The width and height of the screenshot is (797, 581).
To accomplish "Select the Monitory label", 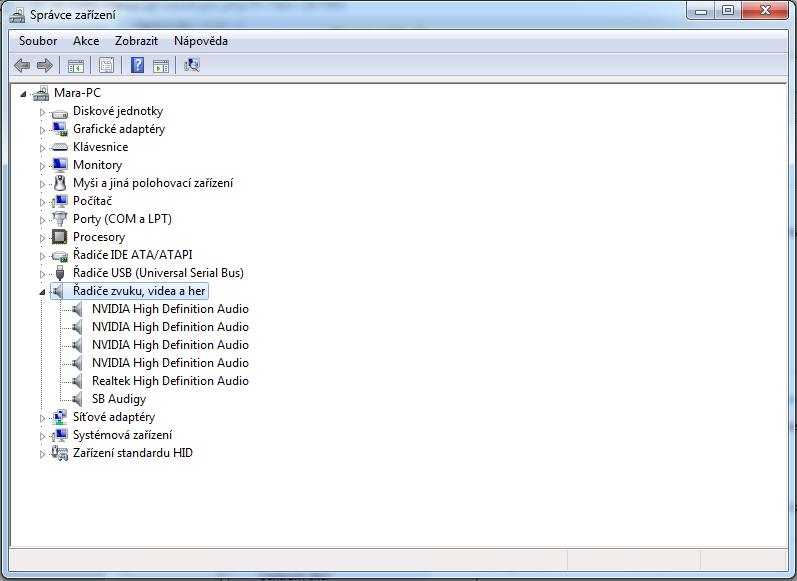I will click(x=98, y=165).
